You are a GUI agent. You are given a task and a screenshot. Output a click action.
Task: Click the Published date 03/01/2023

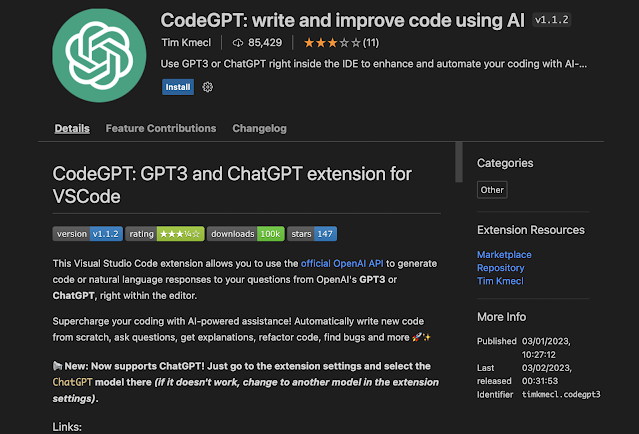coord(546,348)
